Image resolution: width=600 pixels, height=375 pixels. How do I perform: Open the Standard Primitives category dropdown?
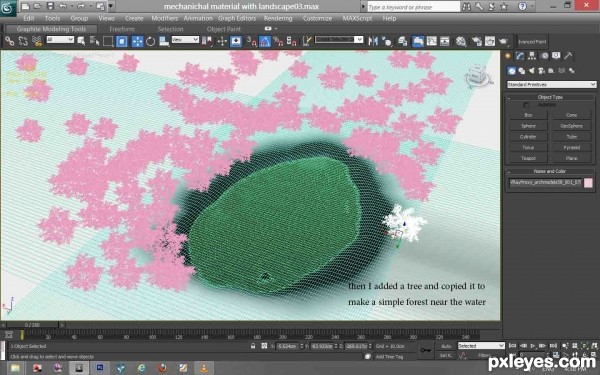[x=551, y=85]
